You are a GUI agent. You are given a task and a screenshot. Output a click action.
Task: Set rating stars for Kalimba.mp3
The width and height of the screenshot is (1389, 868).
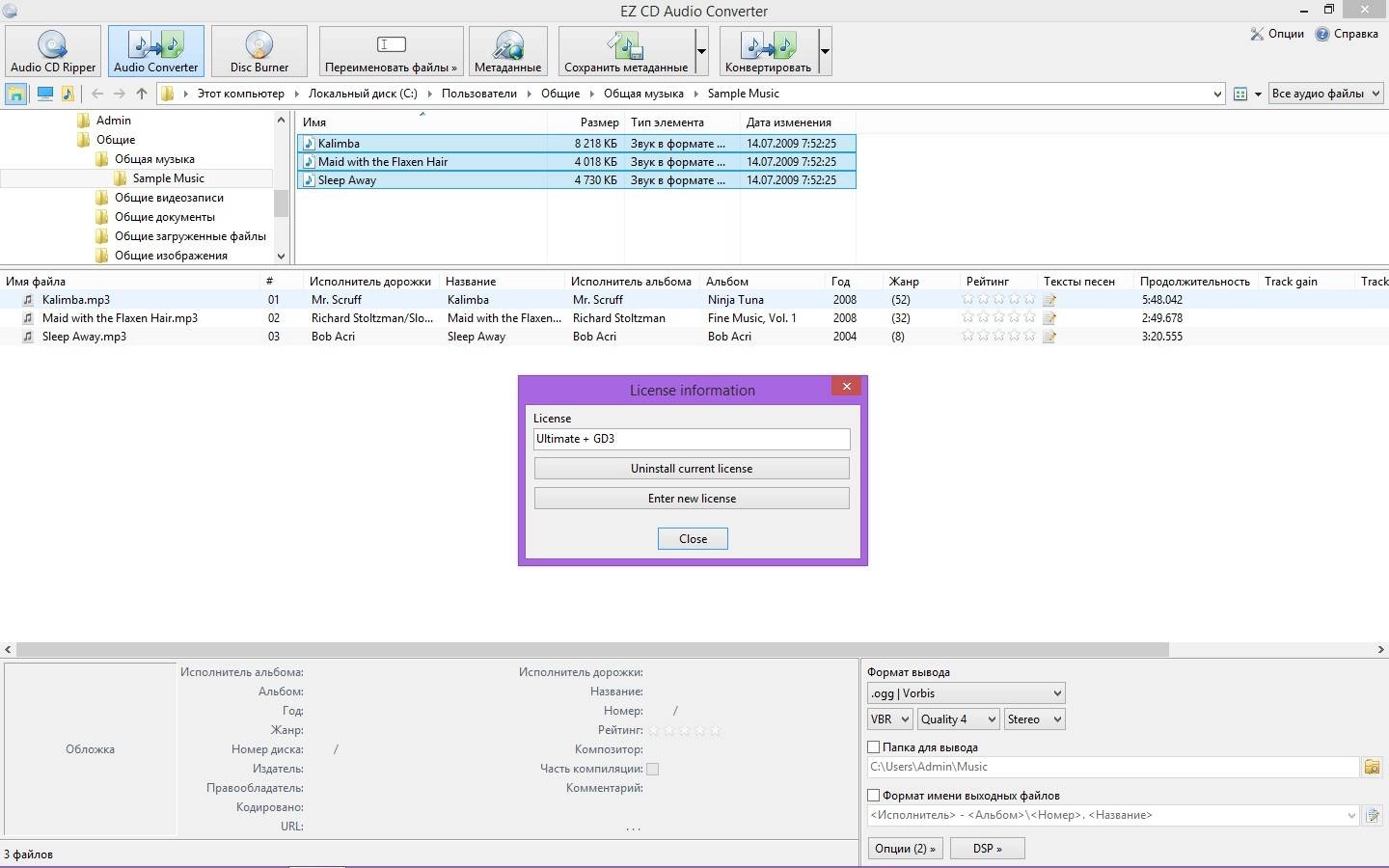coord(999,300)
